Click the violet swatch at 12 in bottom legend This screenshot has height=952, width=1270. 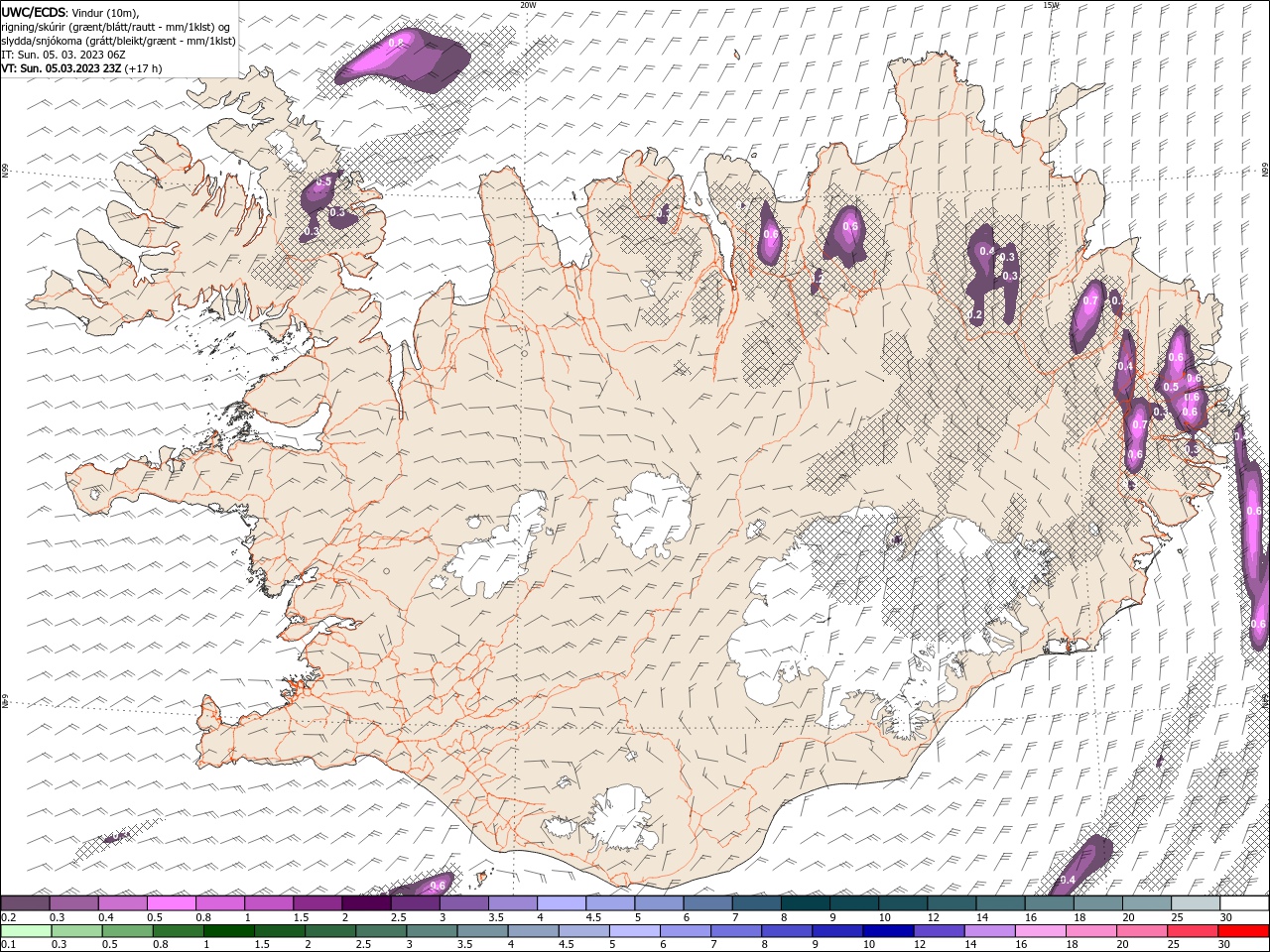(x=938, y=931)
